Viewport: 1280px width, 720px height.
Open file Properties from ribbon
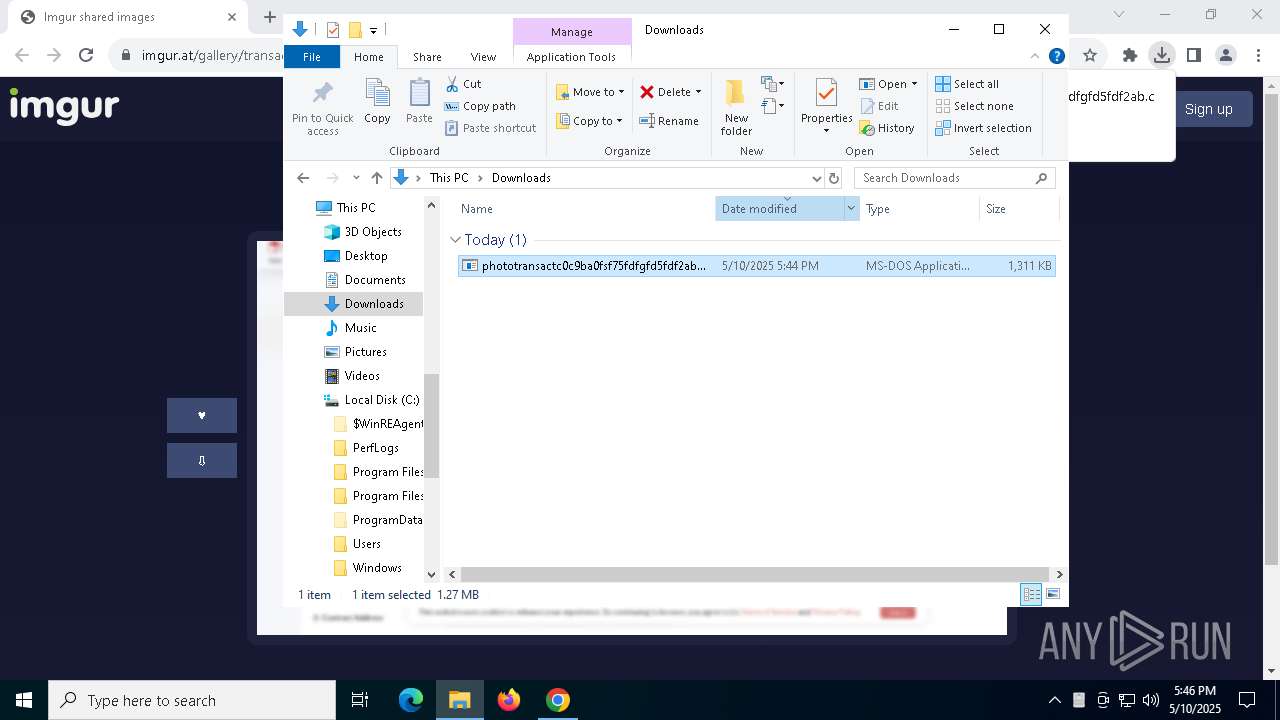click(x=826, y=106)
